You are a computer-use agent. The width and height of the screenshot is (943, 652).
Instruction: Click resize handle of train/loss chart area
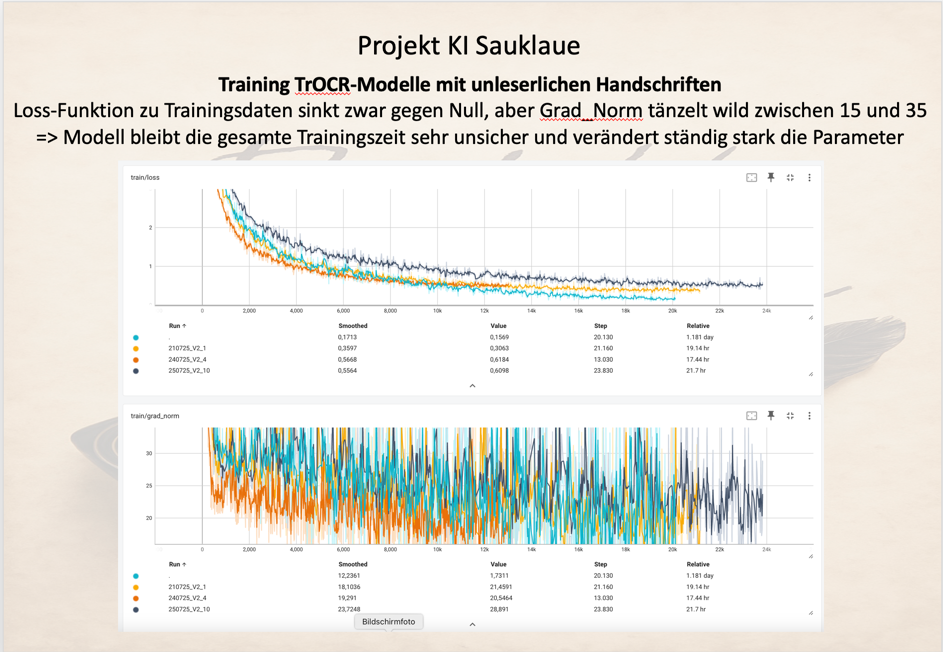click(x=811, y=317)
